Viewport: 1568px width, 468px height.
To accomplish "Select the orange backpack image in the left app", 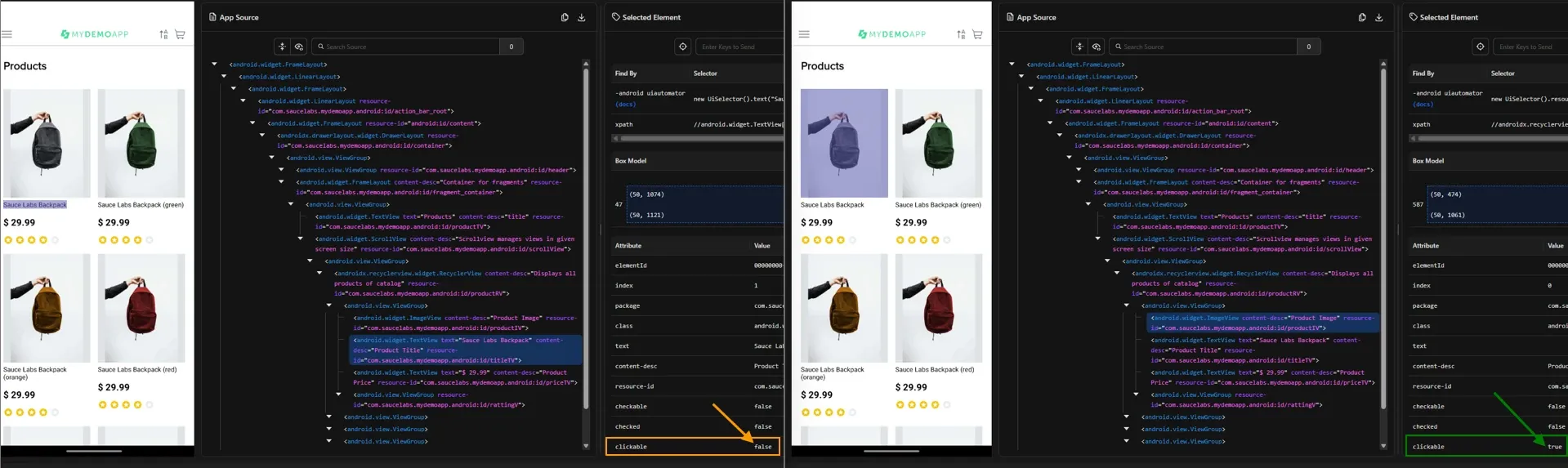I will (x=47, y=308).
